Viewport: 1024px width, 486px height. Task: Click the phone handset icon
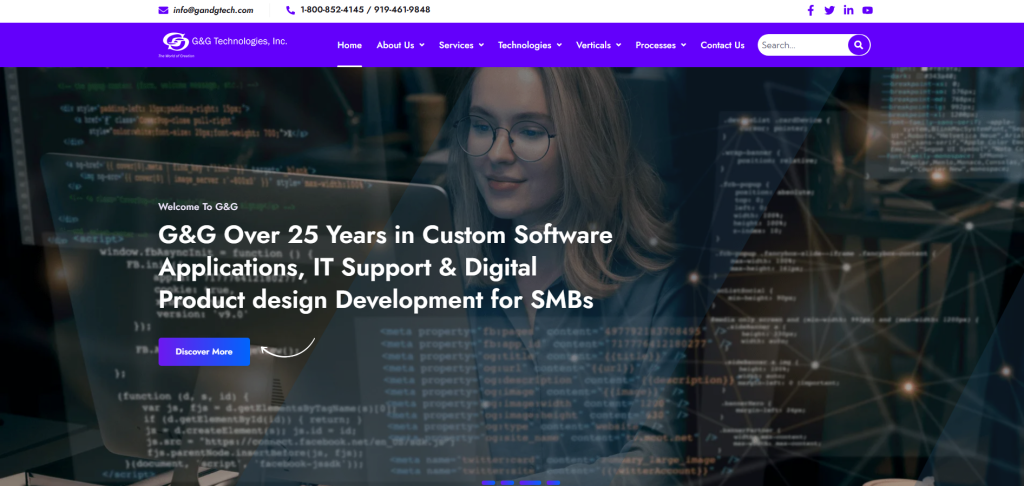(291, 10)
